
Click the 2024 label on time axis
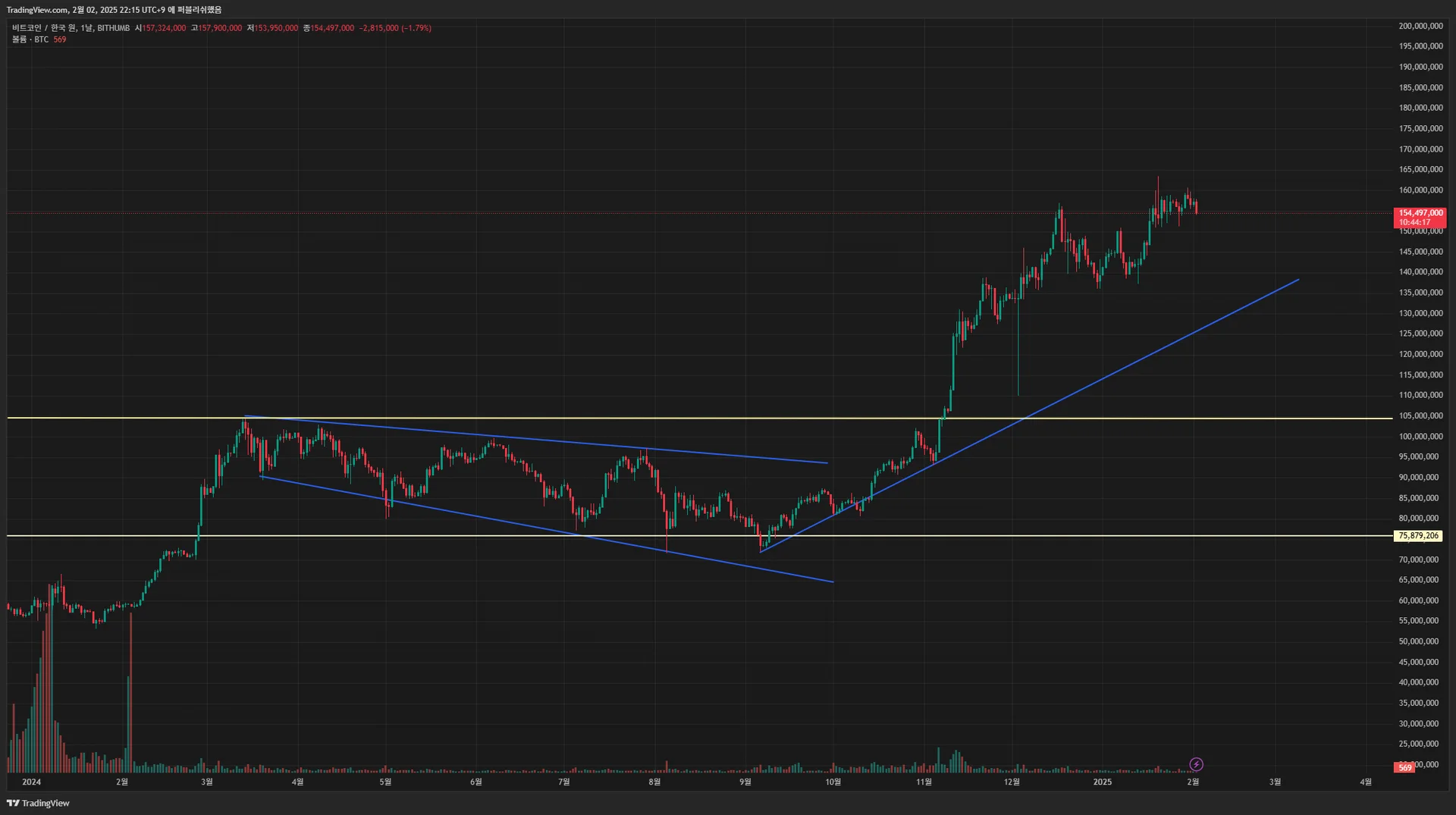32,782
